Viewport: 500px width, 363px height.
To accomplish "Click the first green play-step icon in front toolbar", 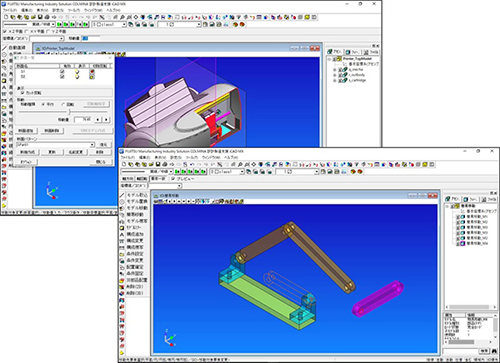I will [177, 172].
